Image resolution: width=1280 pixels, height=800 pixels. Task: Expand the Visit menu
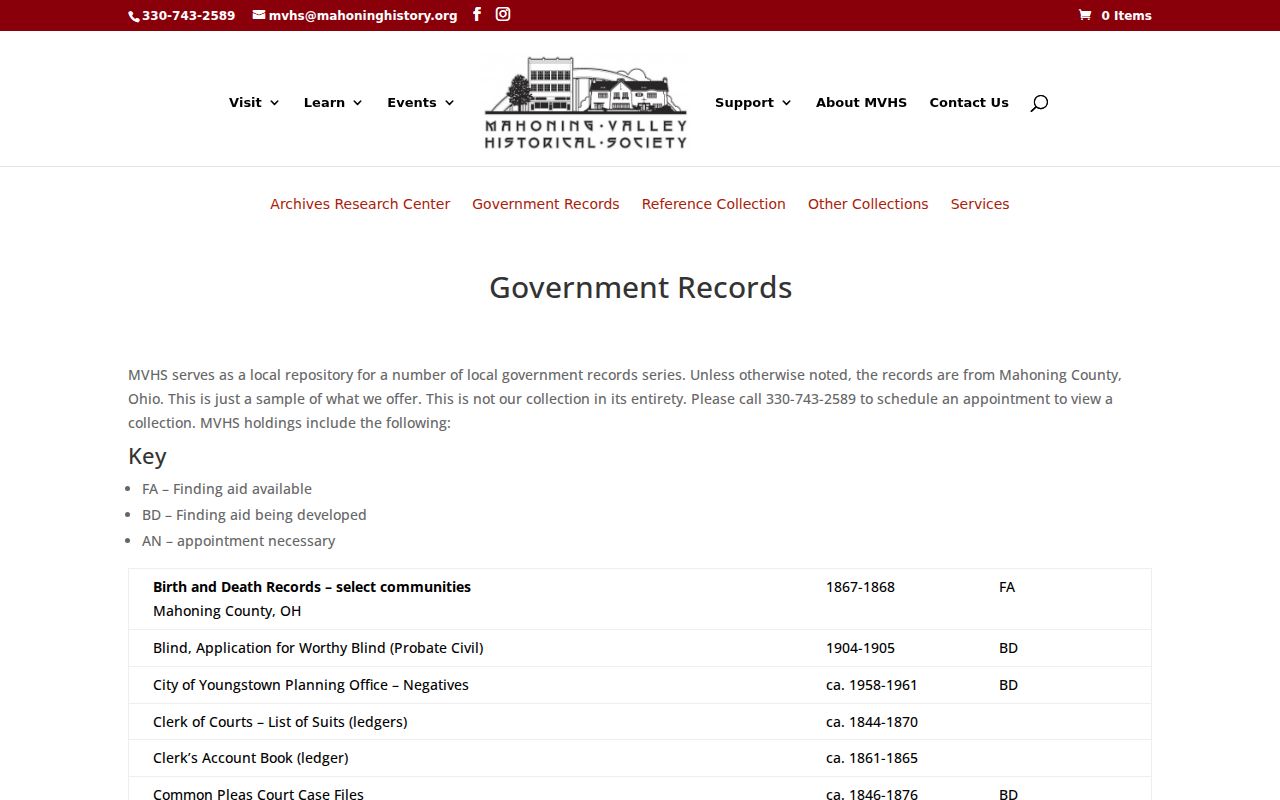point(254,102)
